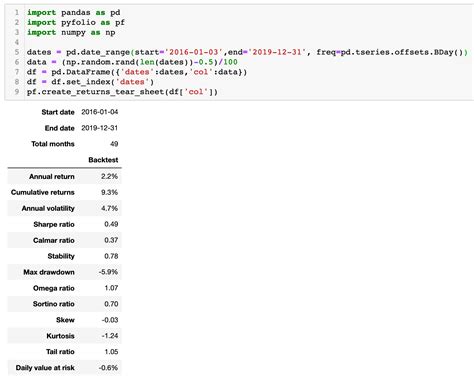The image size is (474, 376).
Task: Select the Kurtosis value -1.24
Action: [110, 336]
